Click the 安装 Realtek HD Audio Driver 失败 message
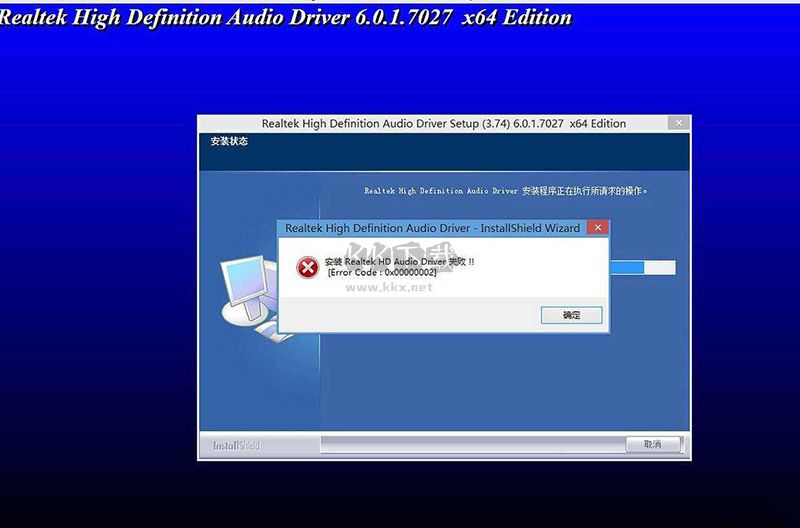This screenshot has width=800, height=528. click(399, 262)
